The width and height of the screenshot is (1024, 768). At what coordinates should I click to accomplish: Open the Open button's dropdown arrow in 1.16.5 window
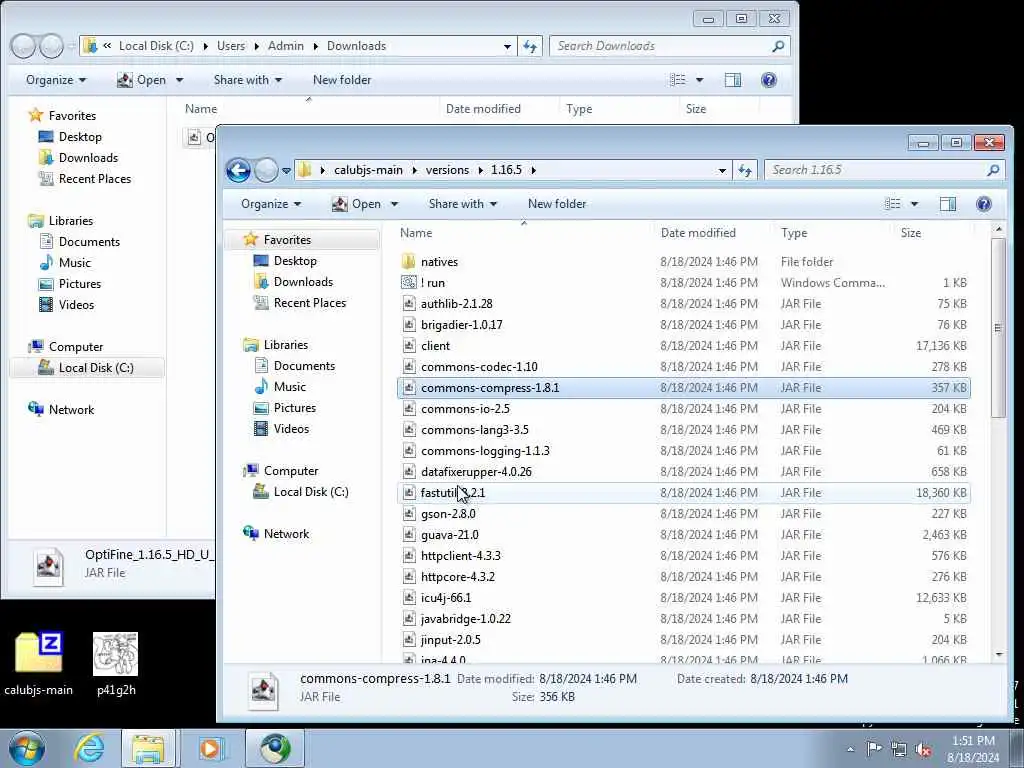click(x=394, y=204)
